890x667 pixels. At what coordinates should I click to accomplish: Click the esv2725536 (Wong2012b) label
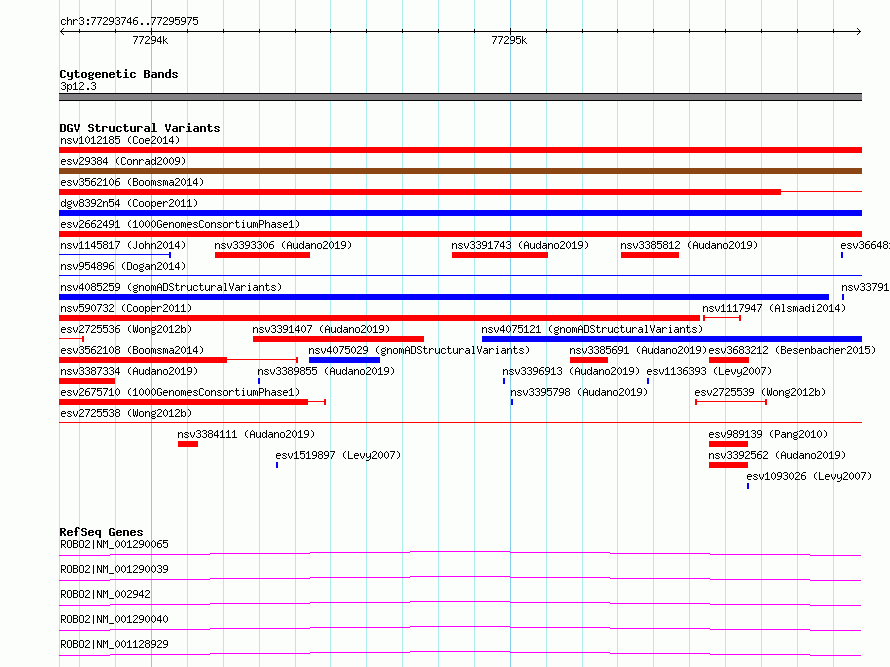pos(126,329)
